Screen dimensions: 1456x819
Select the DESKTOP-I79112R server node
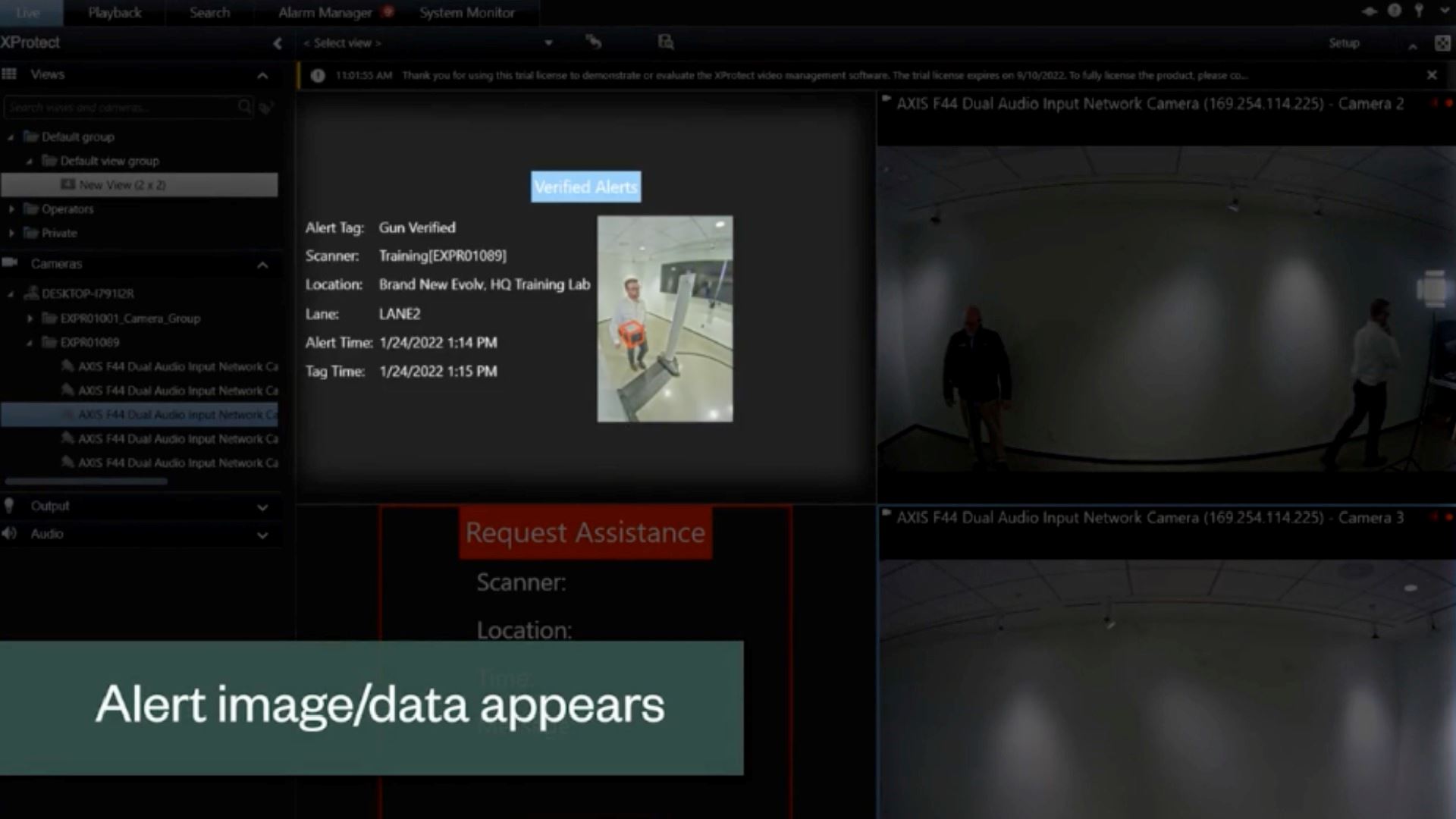click(x=88, y=293)
